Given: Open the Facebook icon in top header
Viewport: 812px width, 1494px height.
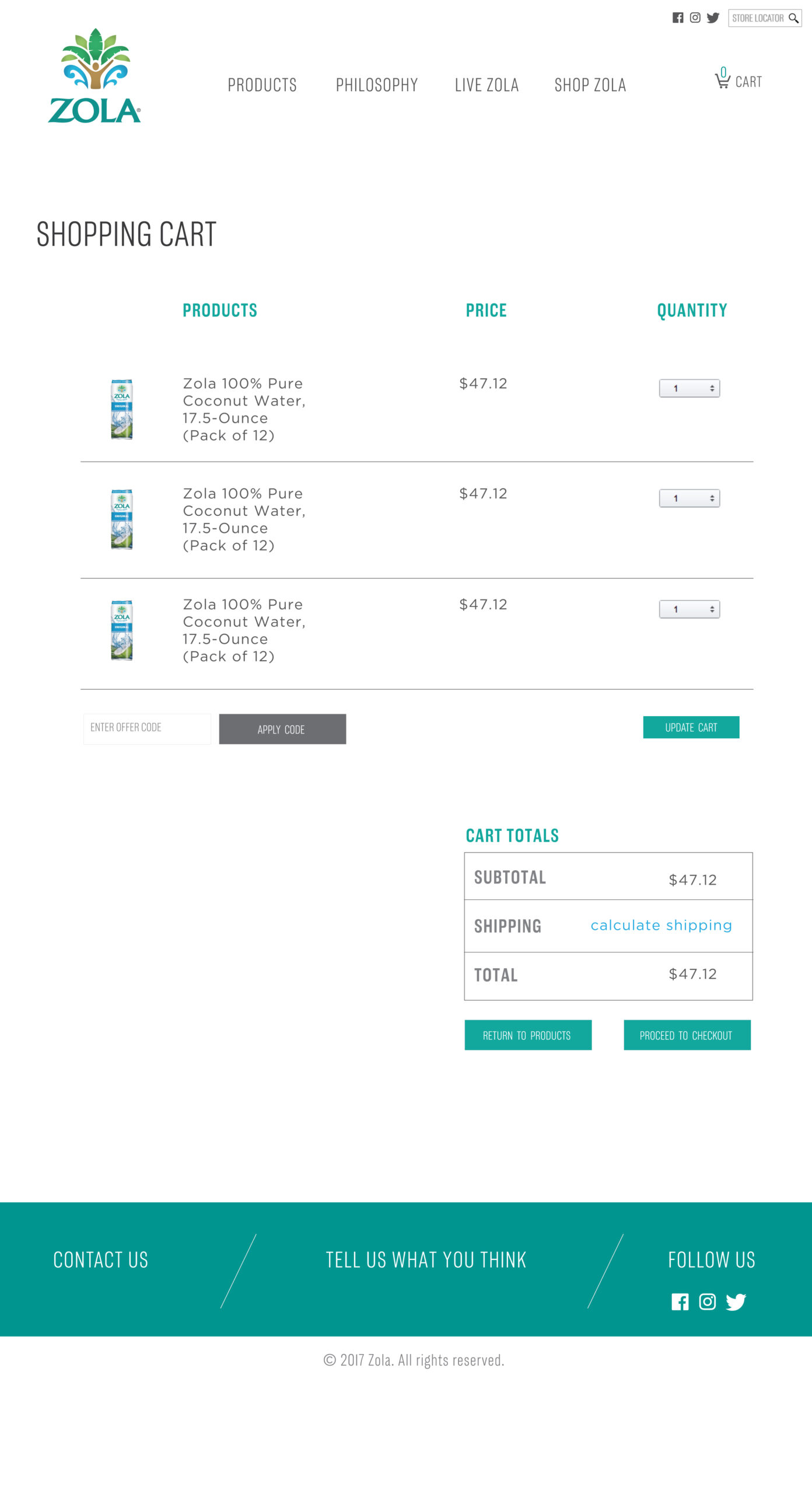Looking at the screenshot, I should point(678,18).
